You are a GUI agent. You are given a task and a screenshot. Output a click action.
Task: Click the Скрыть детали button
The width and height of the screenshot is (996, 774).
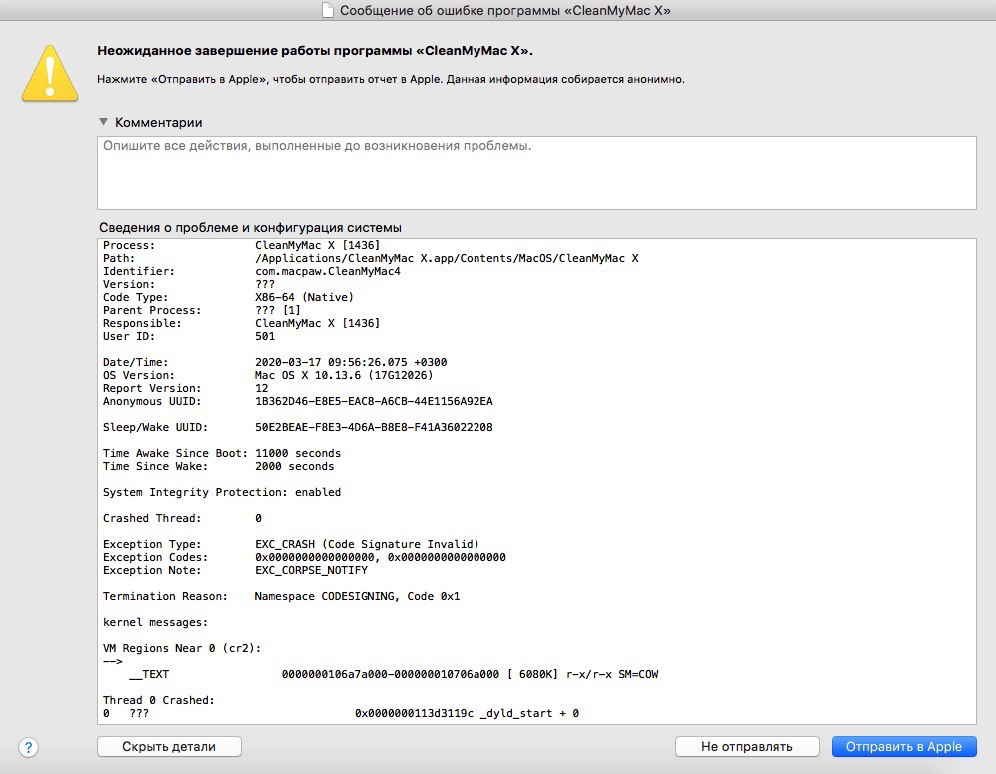(169, 747)
